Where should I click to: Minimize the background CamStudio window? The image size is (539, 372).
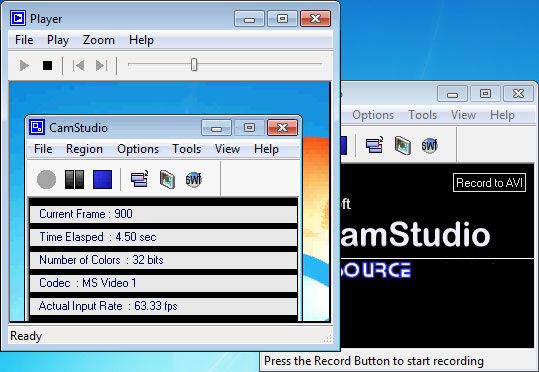pyautogui.click(x=452, y=94)
